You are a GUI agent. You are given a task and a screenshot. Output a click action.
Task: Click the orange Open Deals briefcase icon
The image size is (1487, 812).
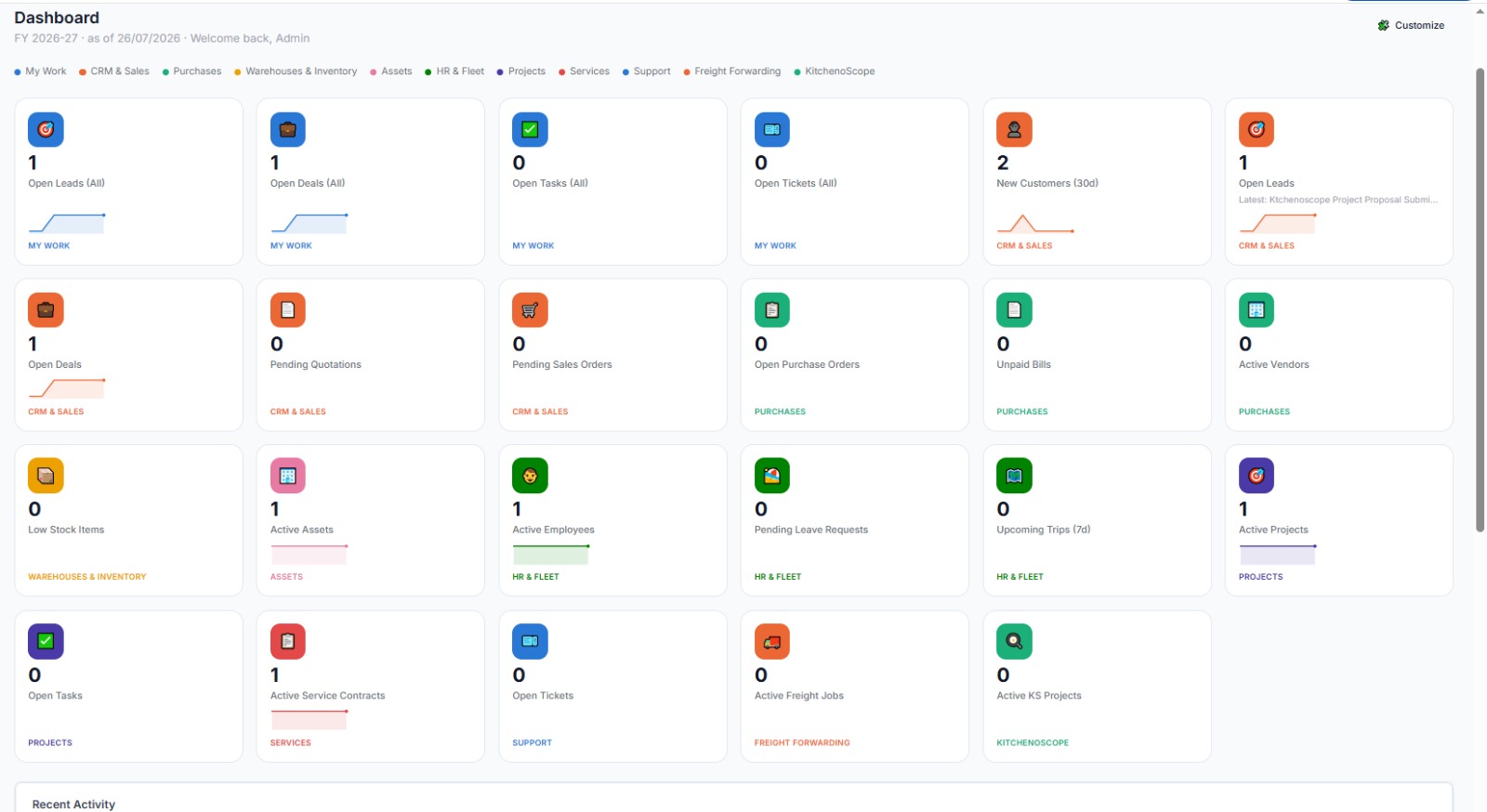[x=46, y=310]
